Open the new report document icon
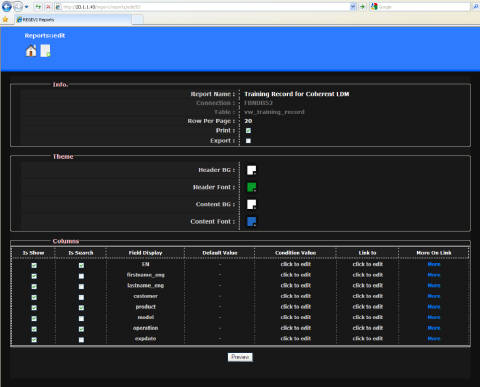480x387 pixels. (45, 51)
